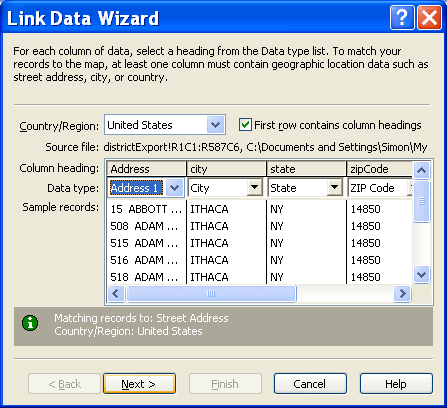
Task: Open the City data type dropdown
Action: pos(254,188)
